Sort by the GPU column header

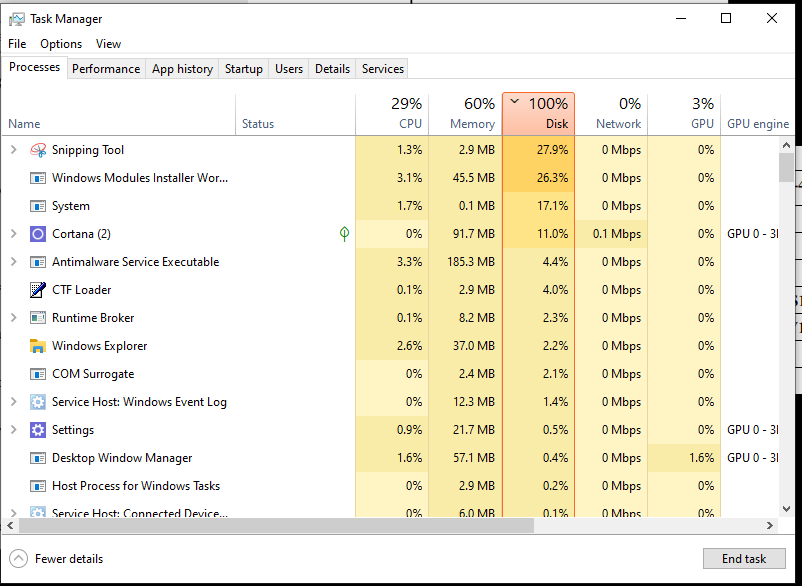[x=684, y=115]
